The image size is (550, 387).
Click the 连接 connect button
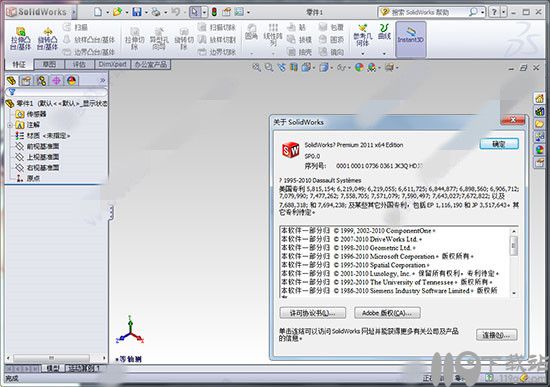[x=497, y=335]
